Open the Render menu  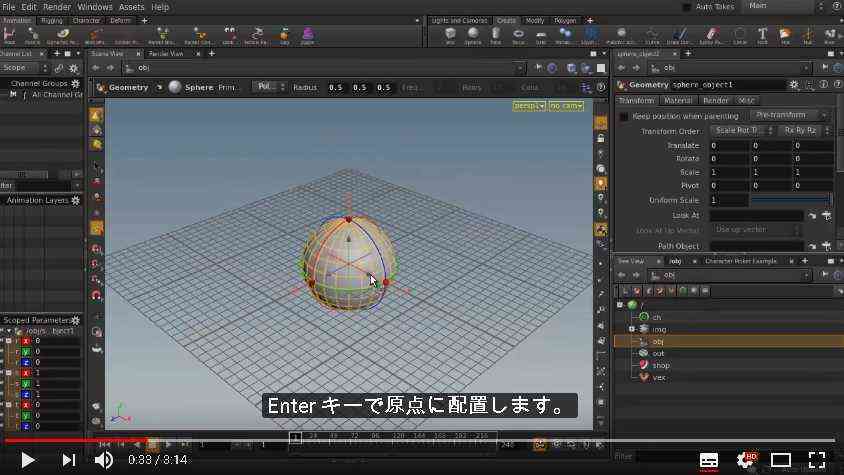click(x=57, y=7)
